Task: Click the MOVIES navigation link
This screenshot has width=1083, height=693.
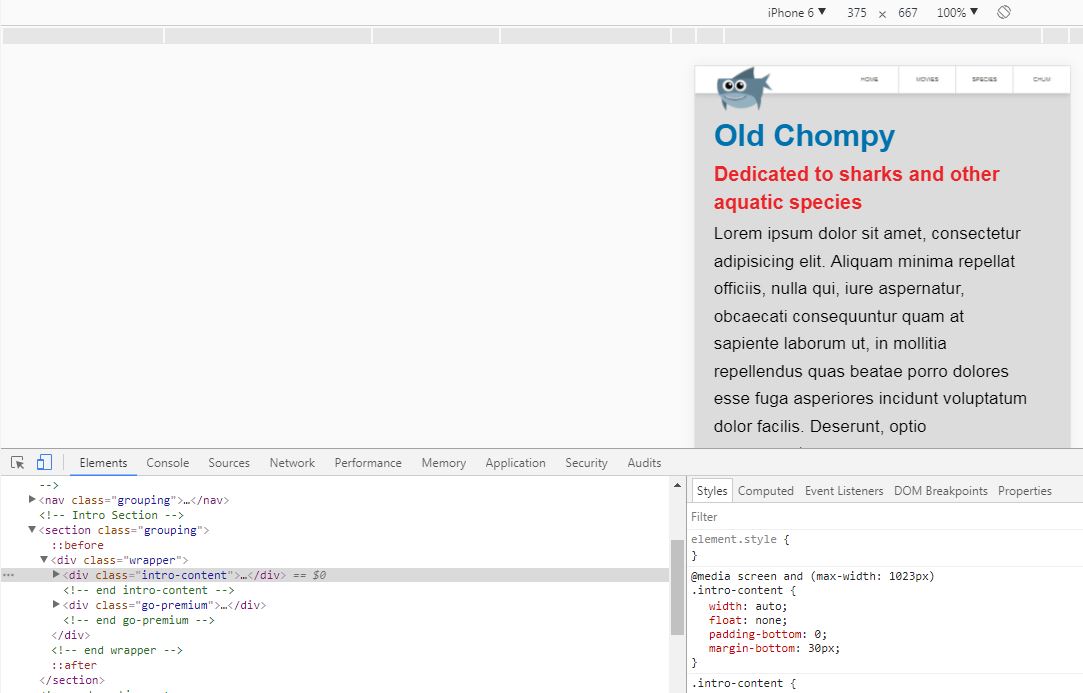Action: click(927, 79)
